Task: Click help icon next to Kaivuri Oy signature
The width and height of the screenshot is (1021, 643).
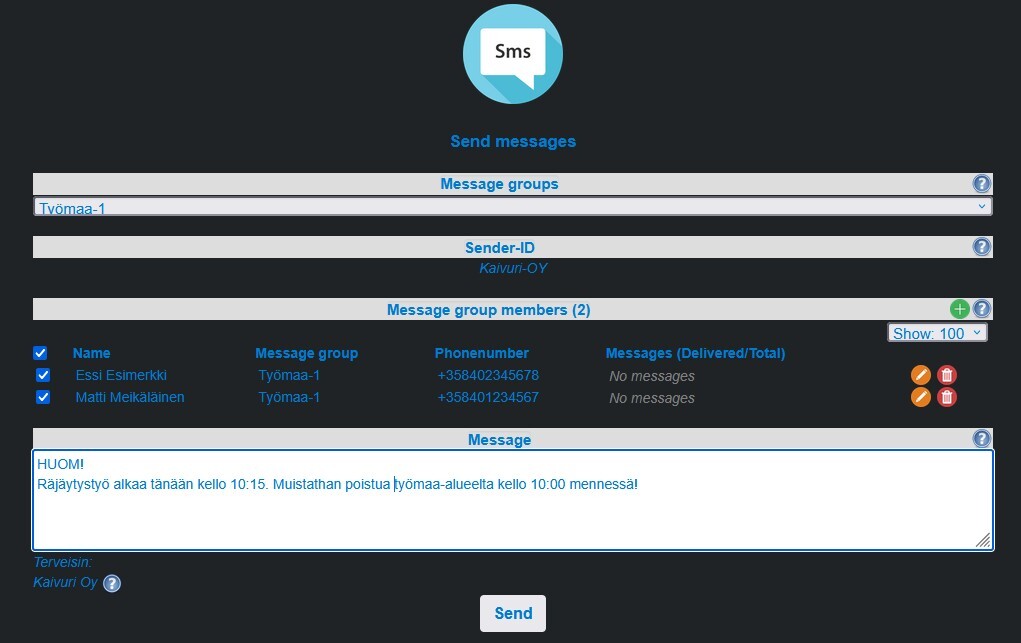Action: pyautogui.click(x=112, y=583)
